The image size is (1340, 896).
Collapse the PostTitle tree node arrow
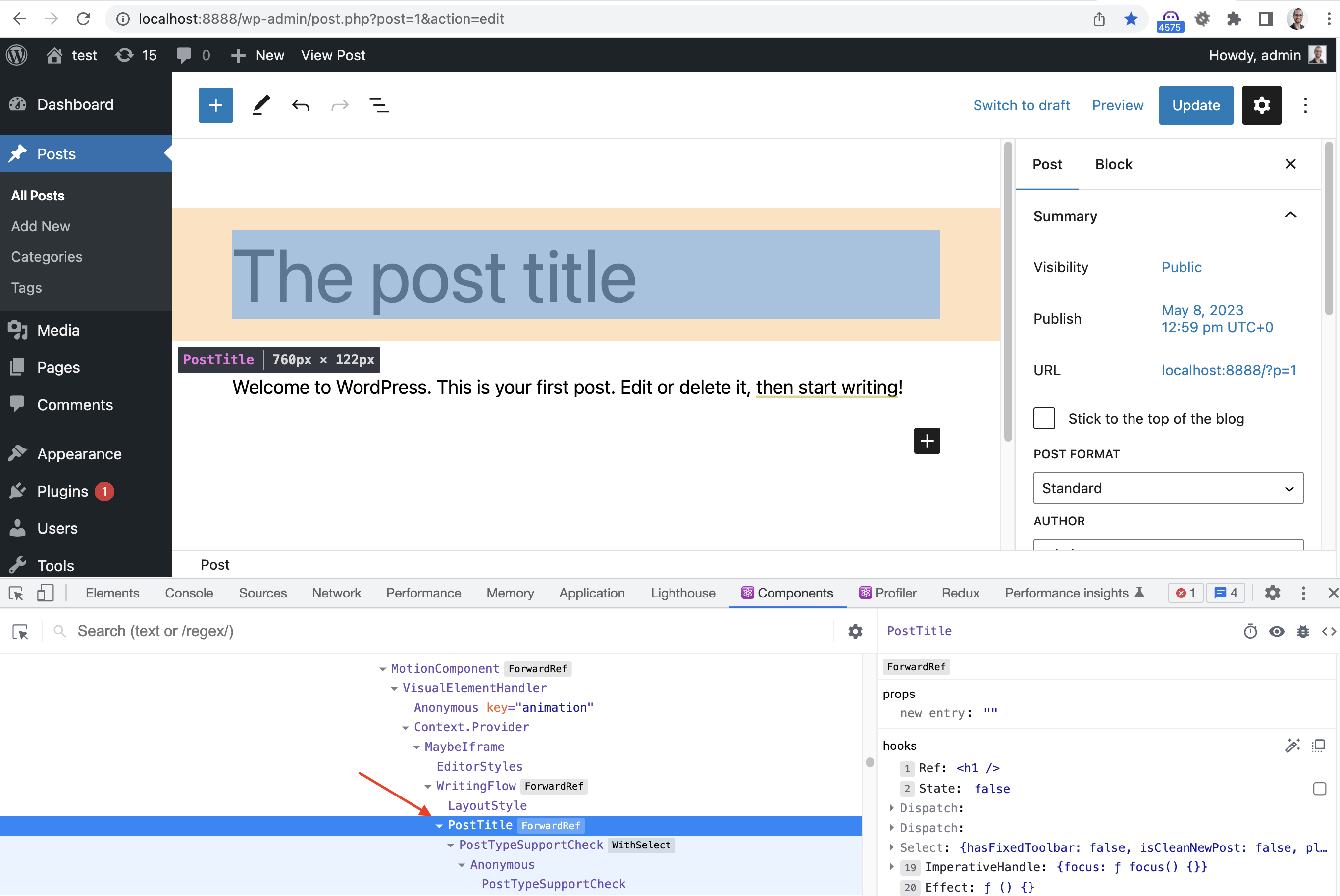click(439, 825)
